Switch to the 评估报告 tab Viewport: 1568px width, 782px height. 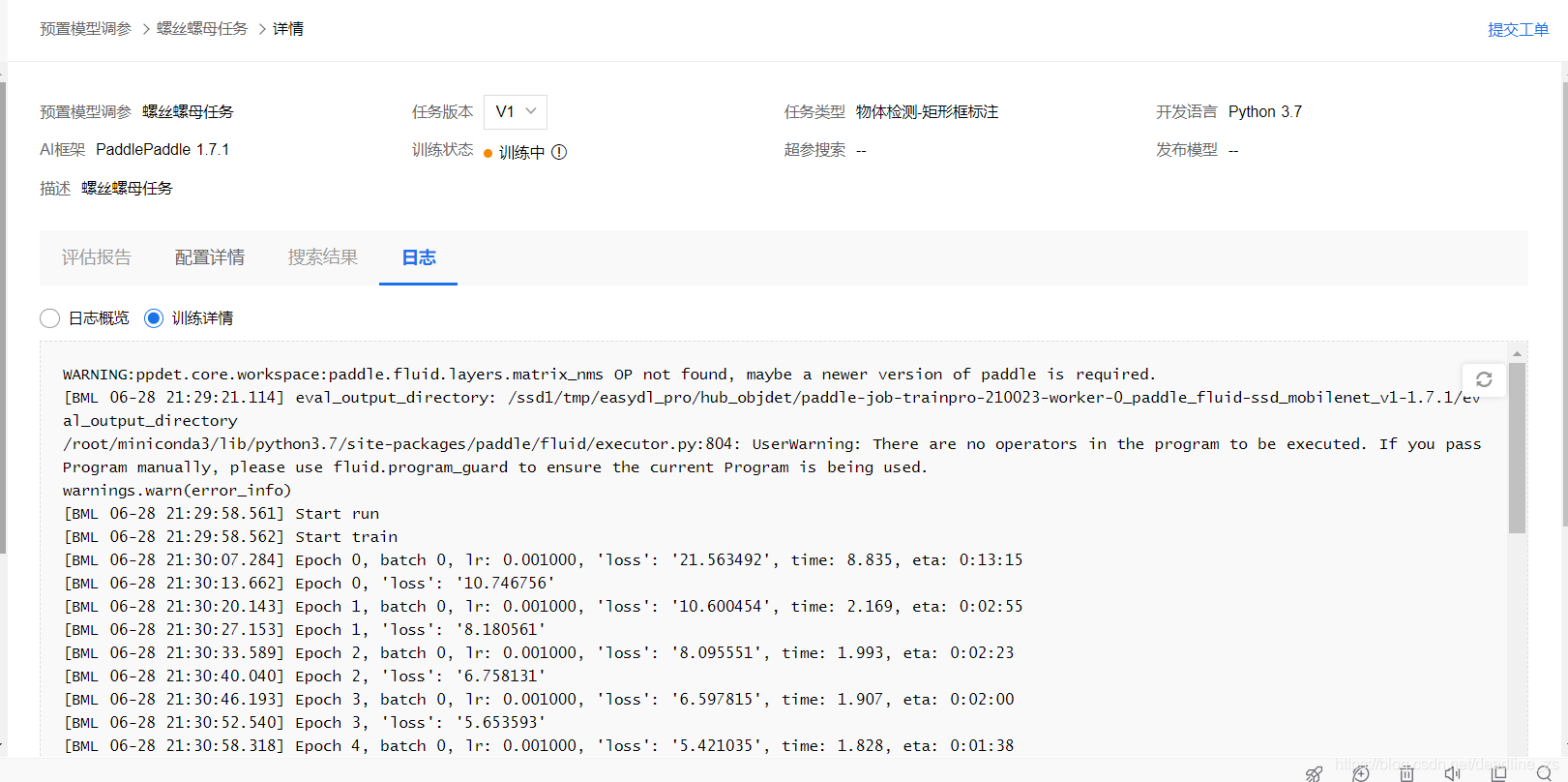point(97,257)
